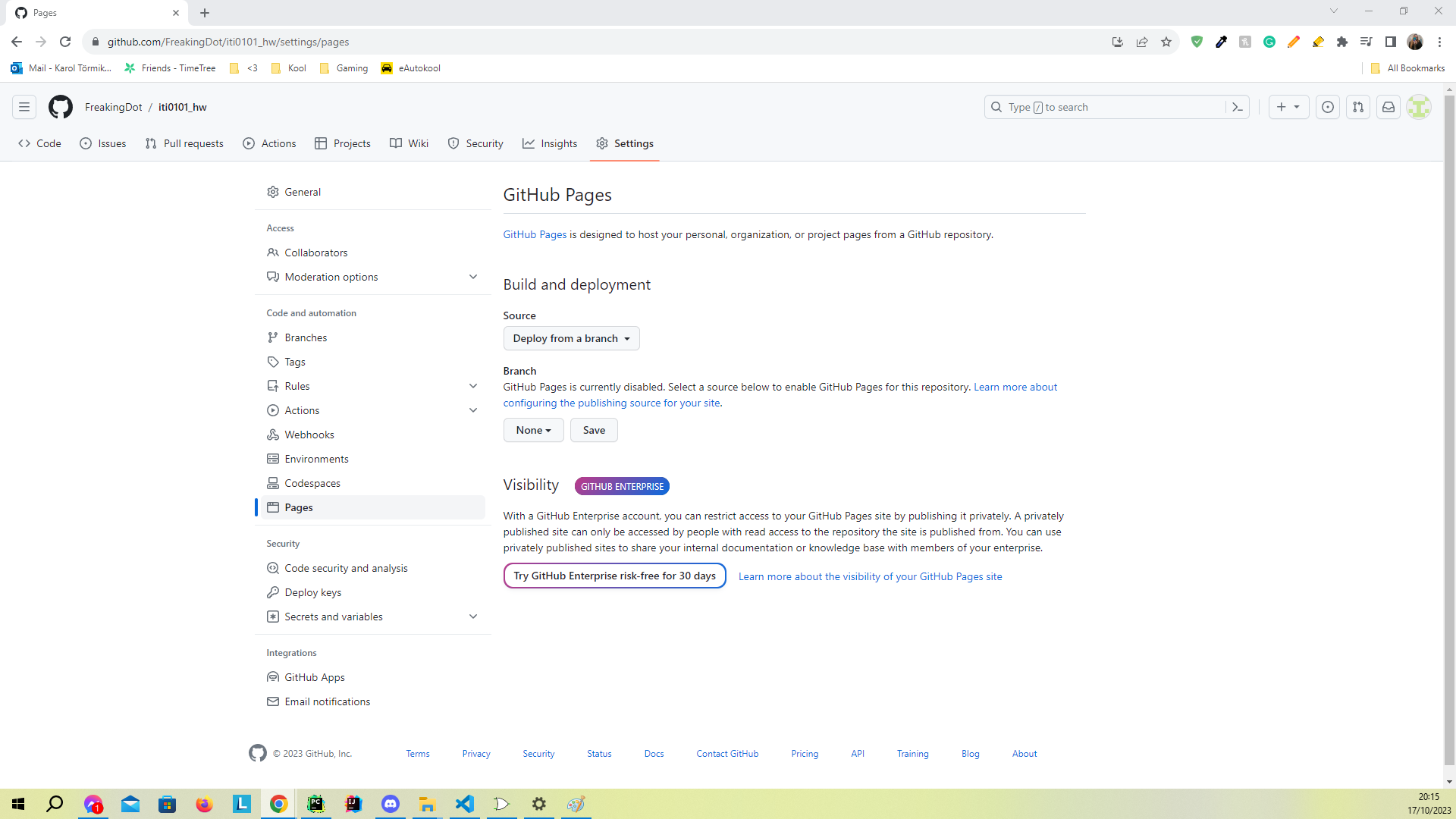Open the command palette icon in search bar

(1238, 107)
